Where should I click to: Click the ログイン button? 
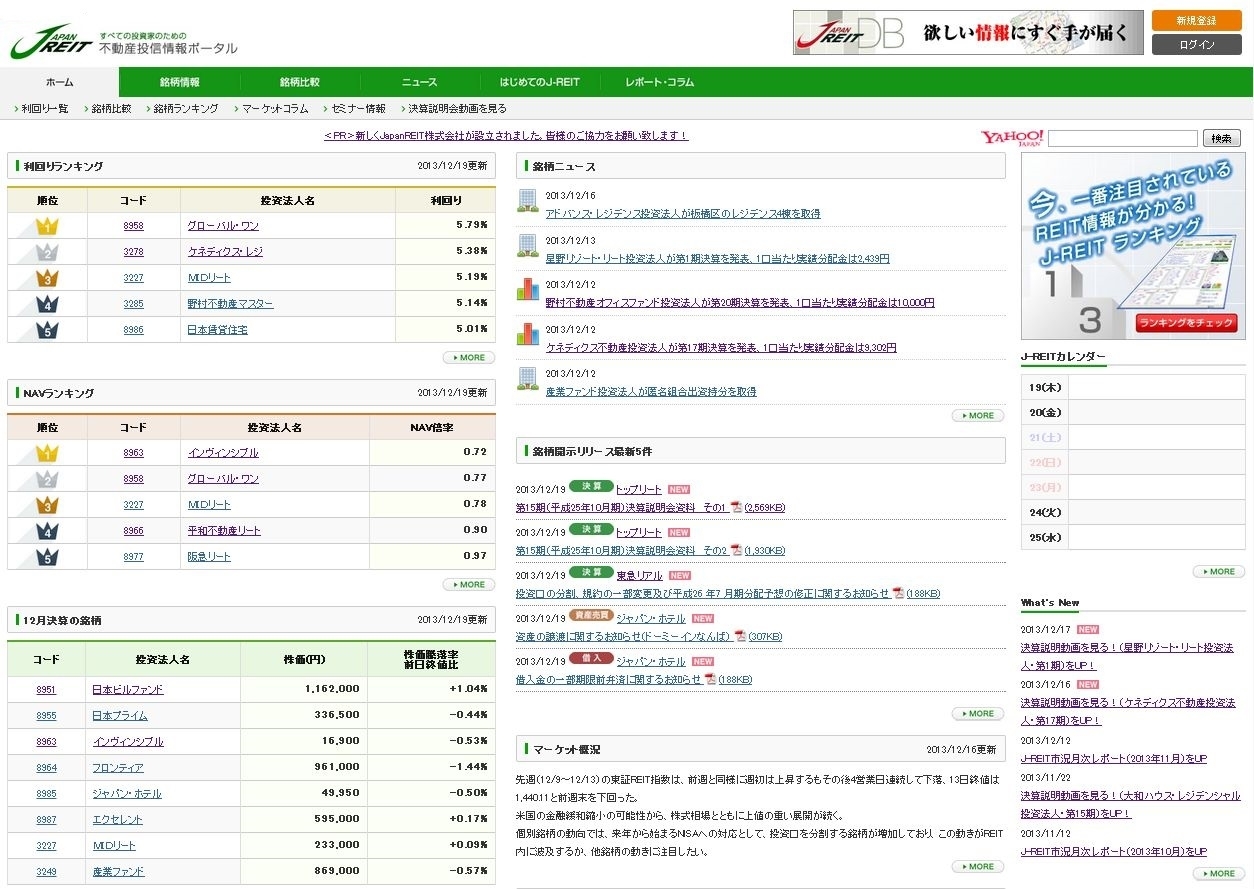coord(1196,44)
